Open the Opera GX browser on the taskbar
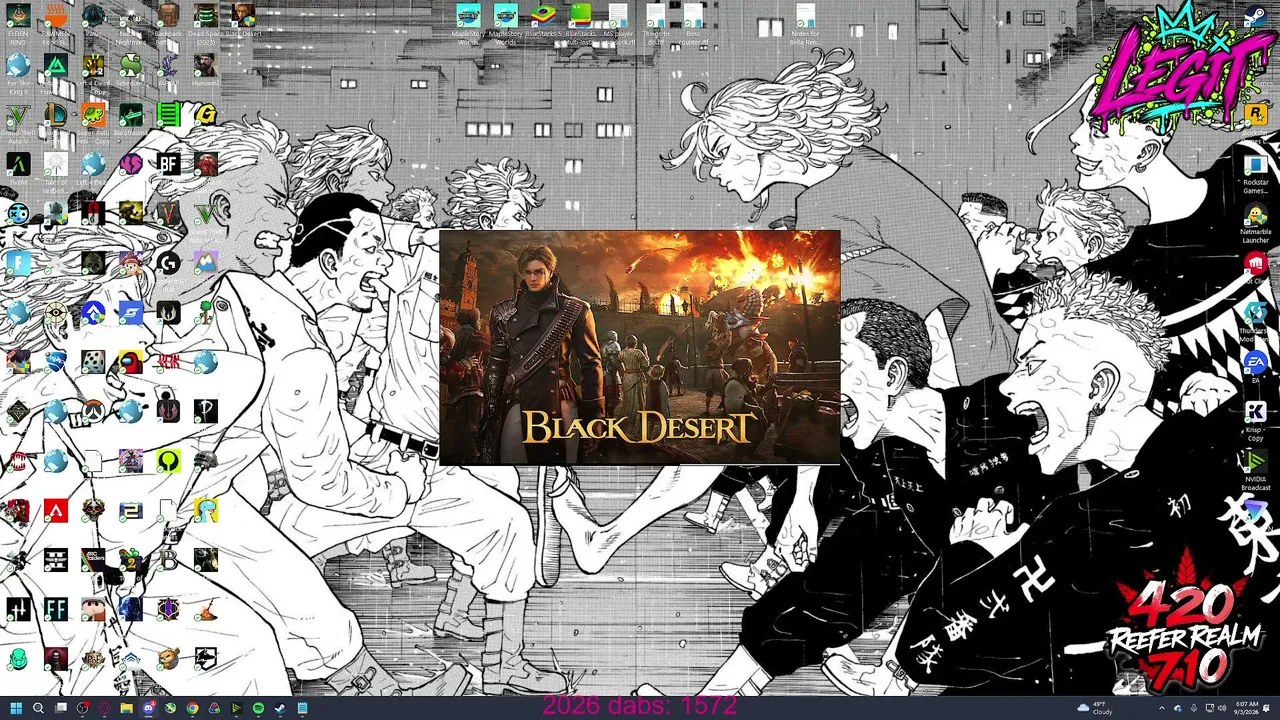 (105, 708)
